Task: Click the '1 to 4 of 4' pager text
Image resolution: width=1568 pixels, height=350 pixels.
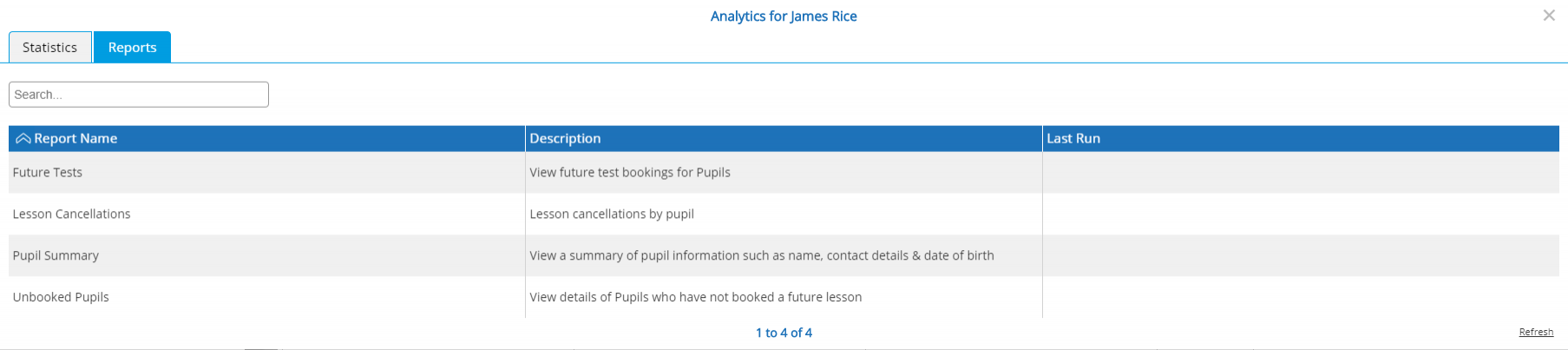Action: coord(784,333)
